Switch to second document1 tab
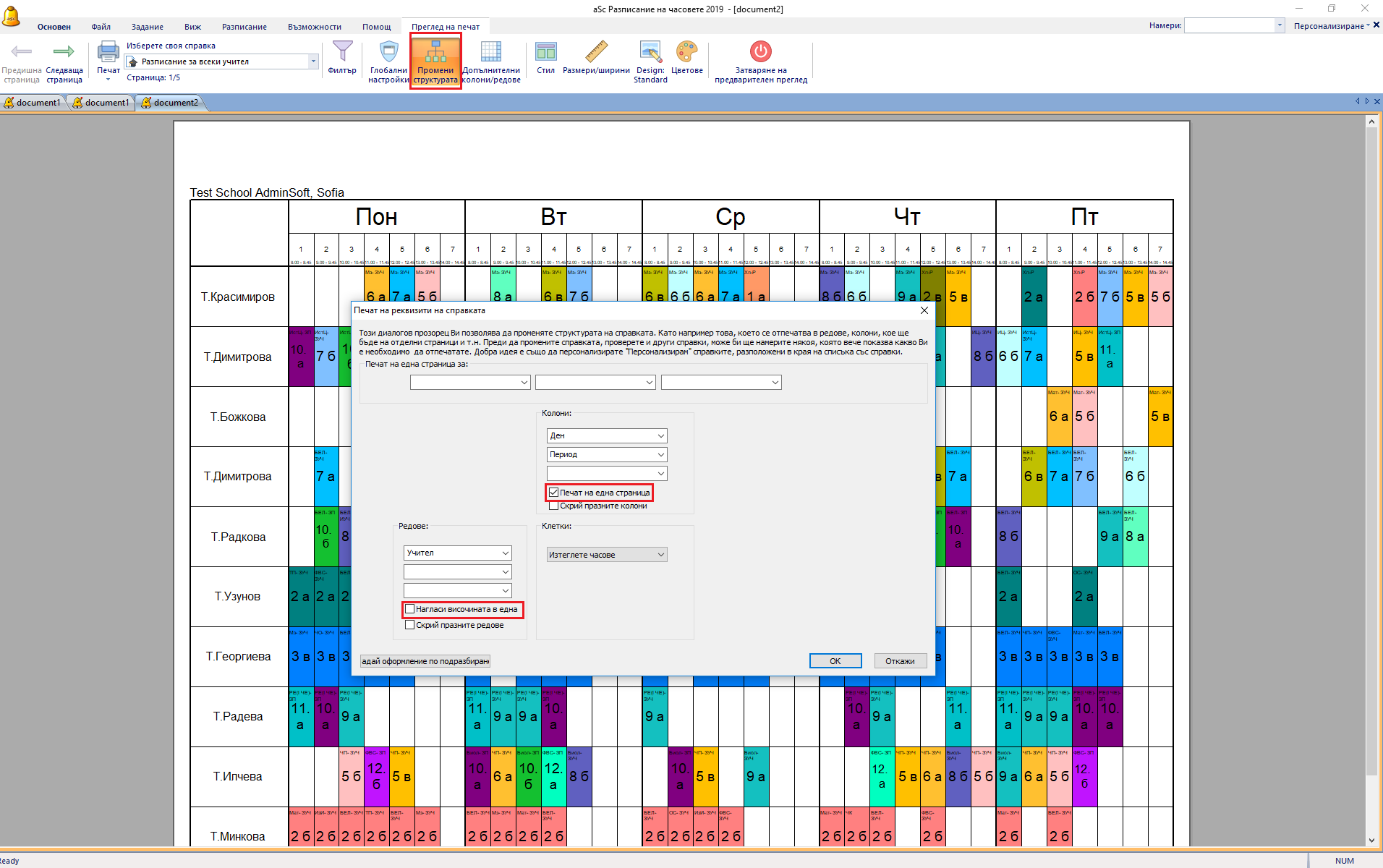 click(102, 103)
